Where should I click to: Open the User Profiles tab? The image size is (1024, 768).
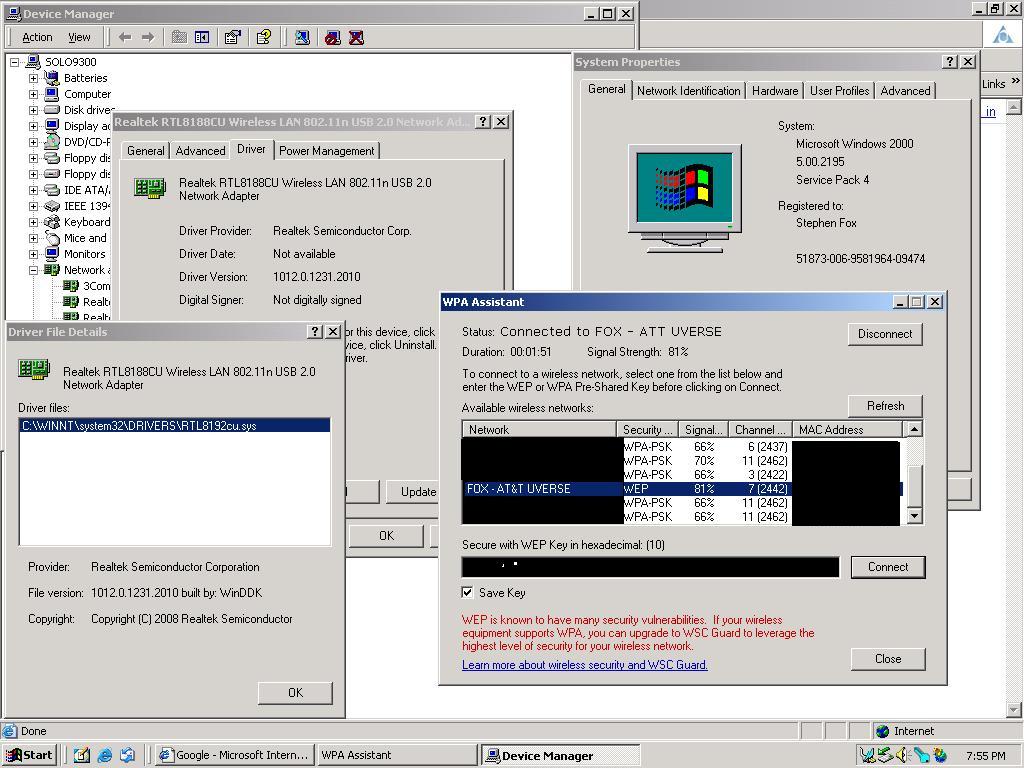point(840,91)
